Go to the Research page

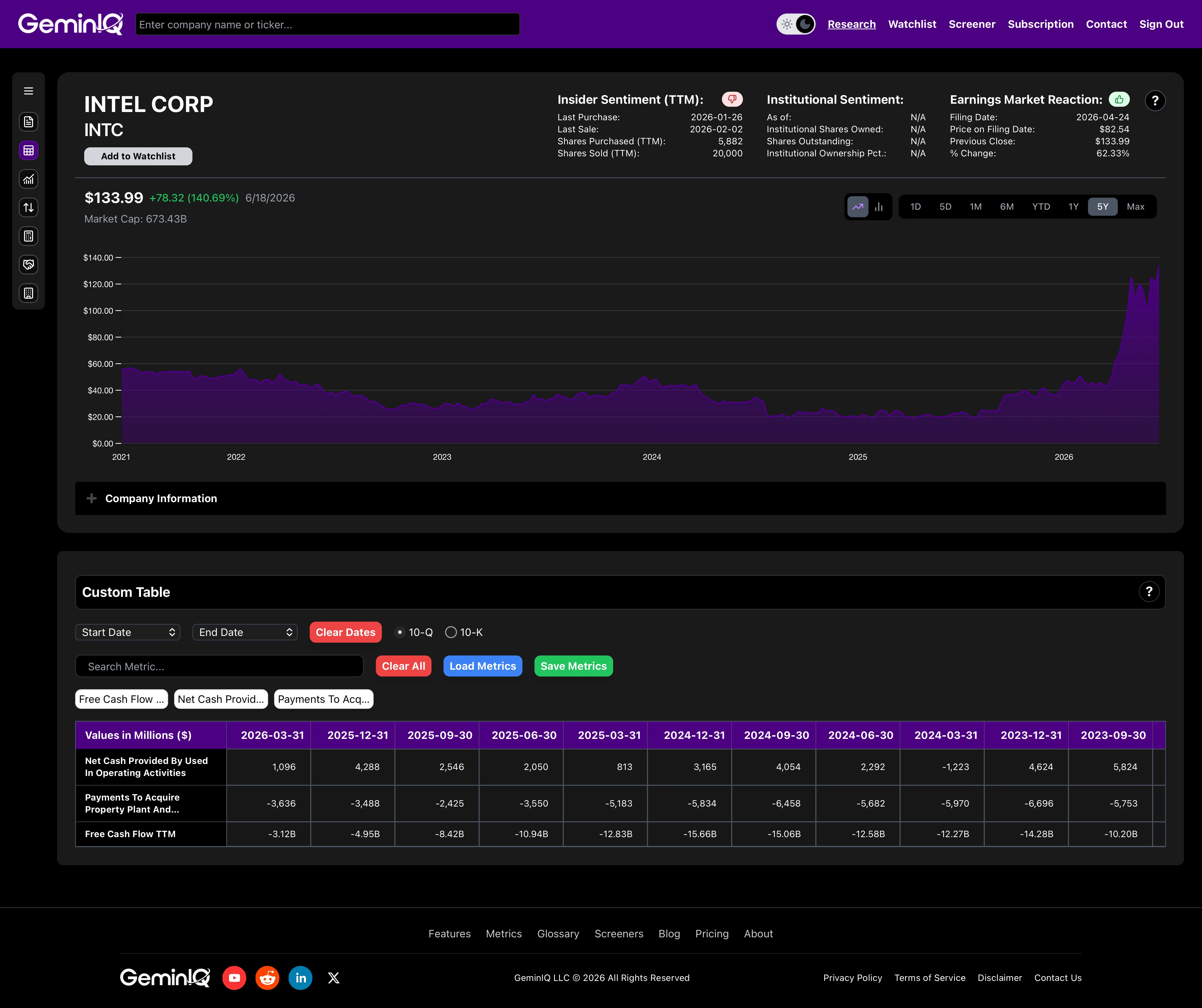851,24
